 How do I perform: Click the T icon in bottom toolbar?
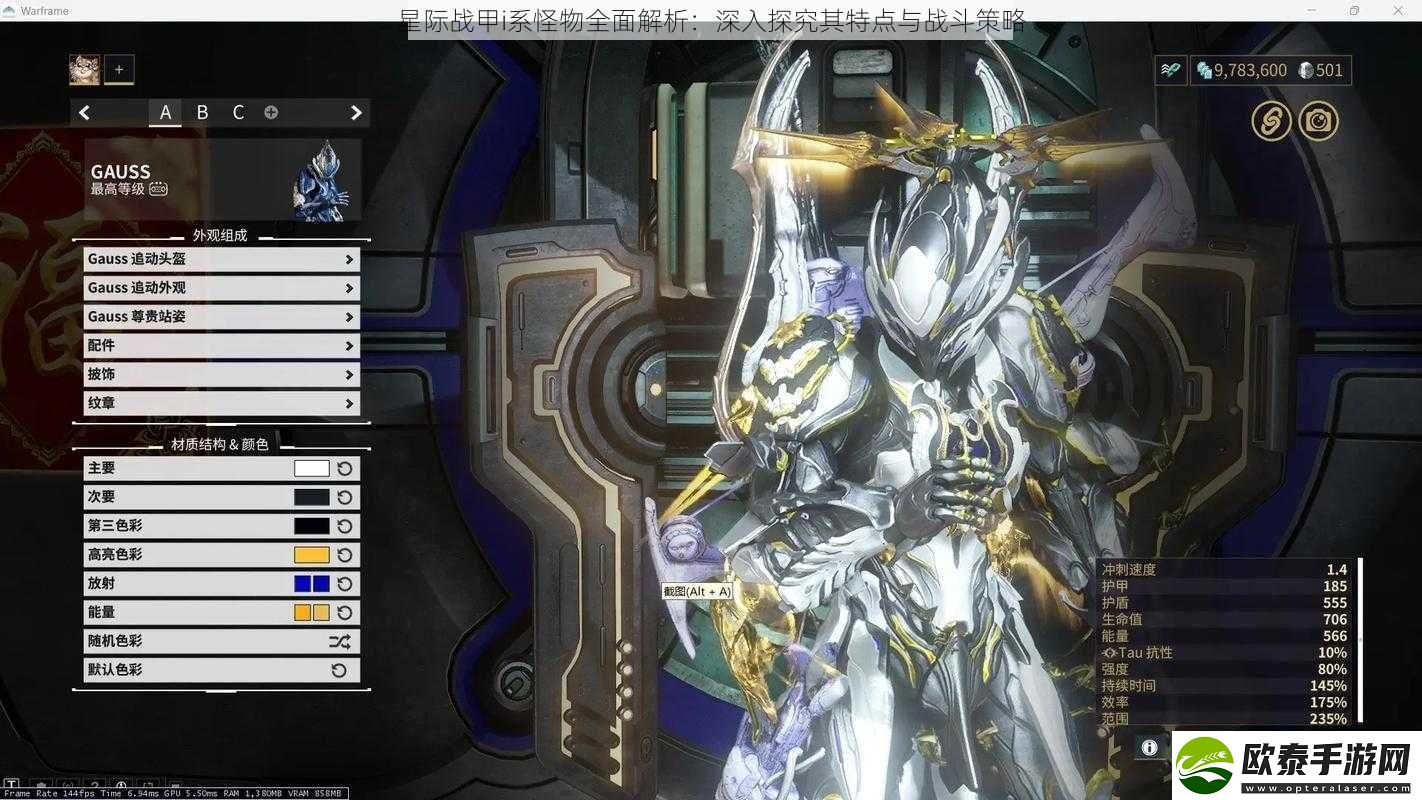click(12, 785)
